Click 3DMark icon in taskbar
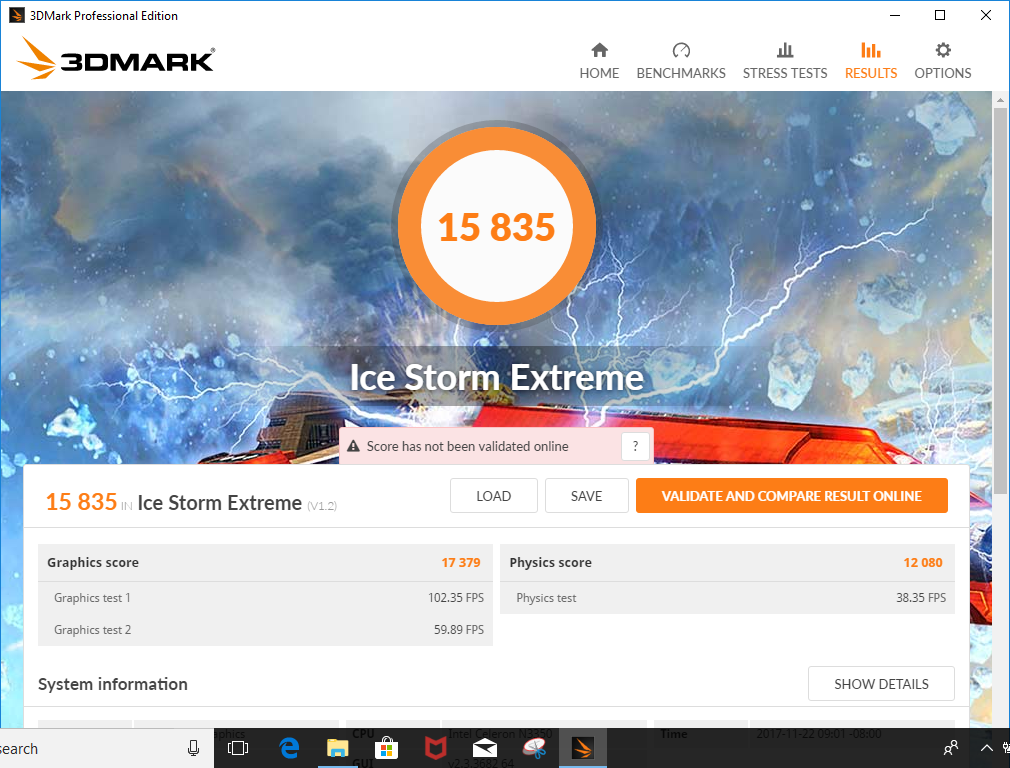The height and width of the screenshot is (768, 1010). pyautogui.click(x=582, y=748)
